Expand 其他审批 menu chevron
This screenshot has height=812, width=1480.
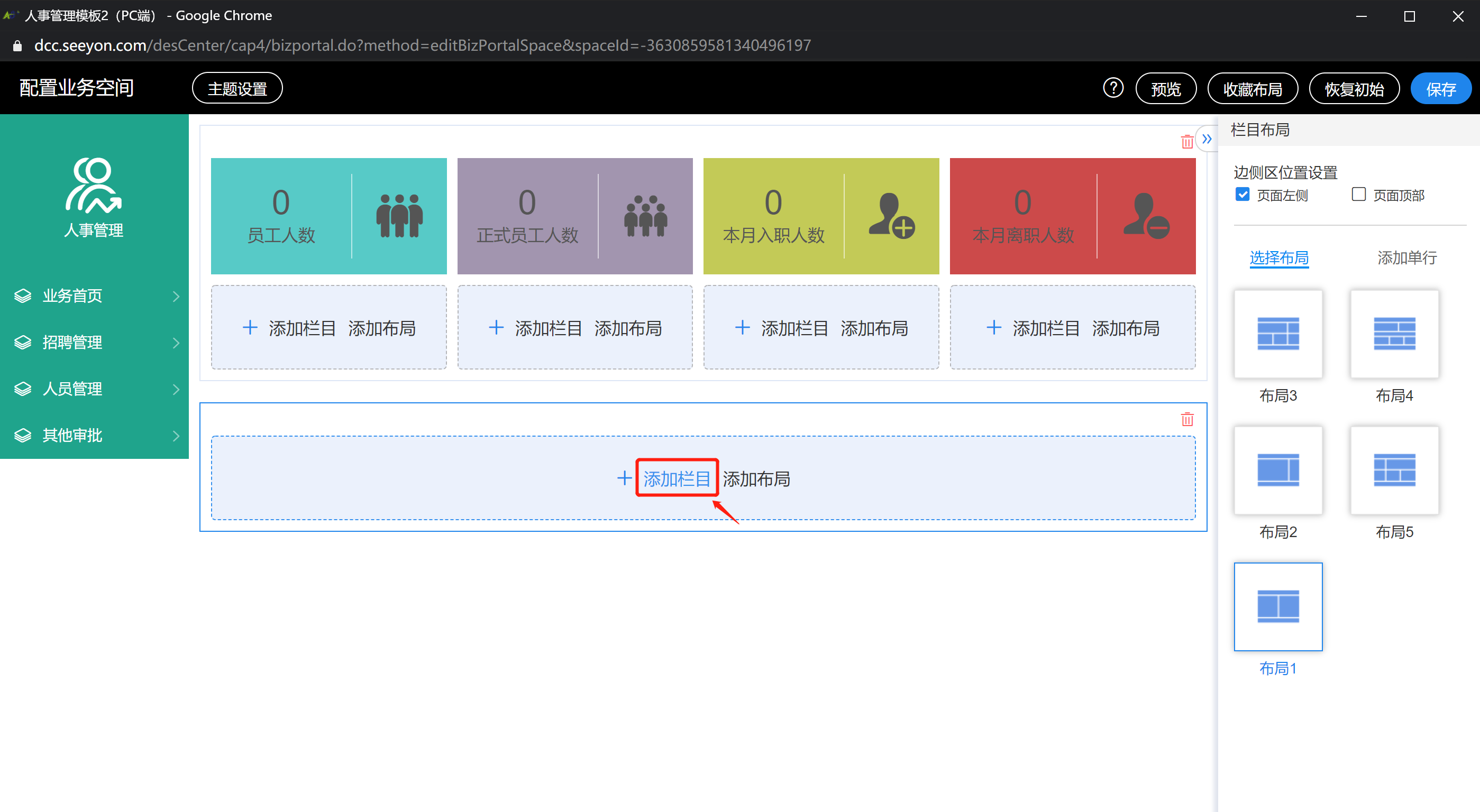click(x=176, y=436)
